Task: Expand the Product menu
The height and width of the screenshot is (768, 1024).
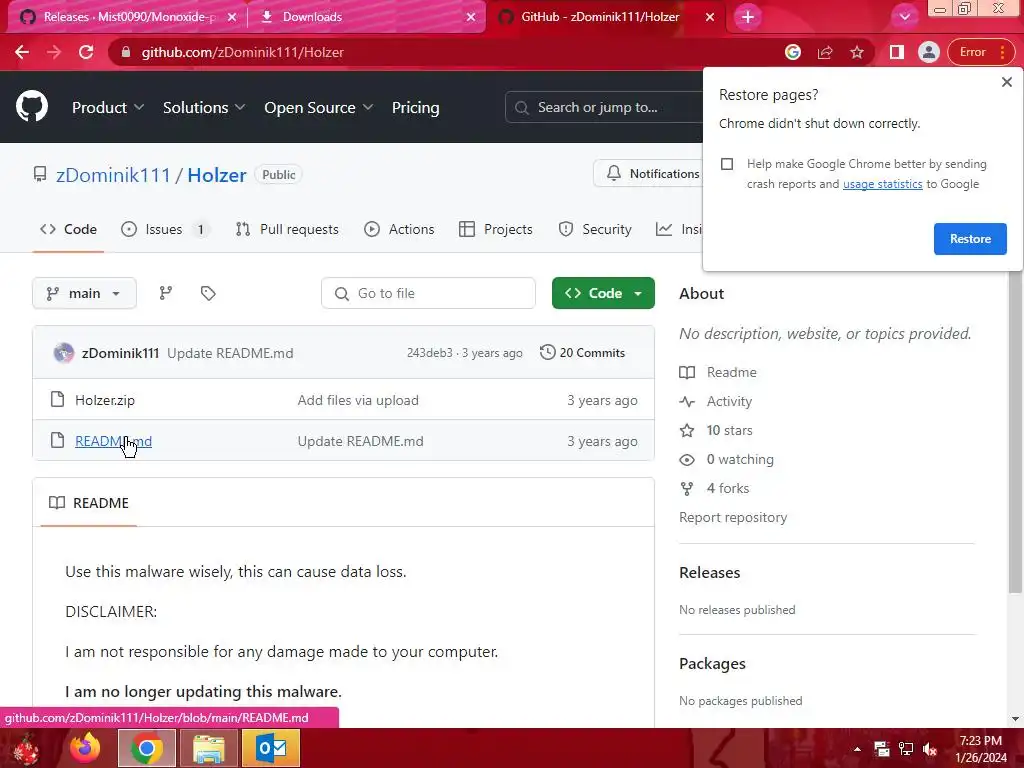Action: [x=108, y=108]
